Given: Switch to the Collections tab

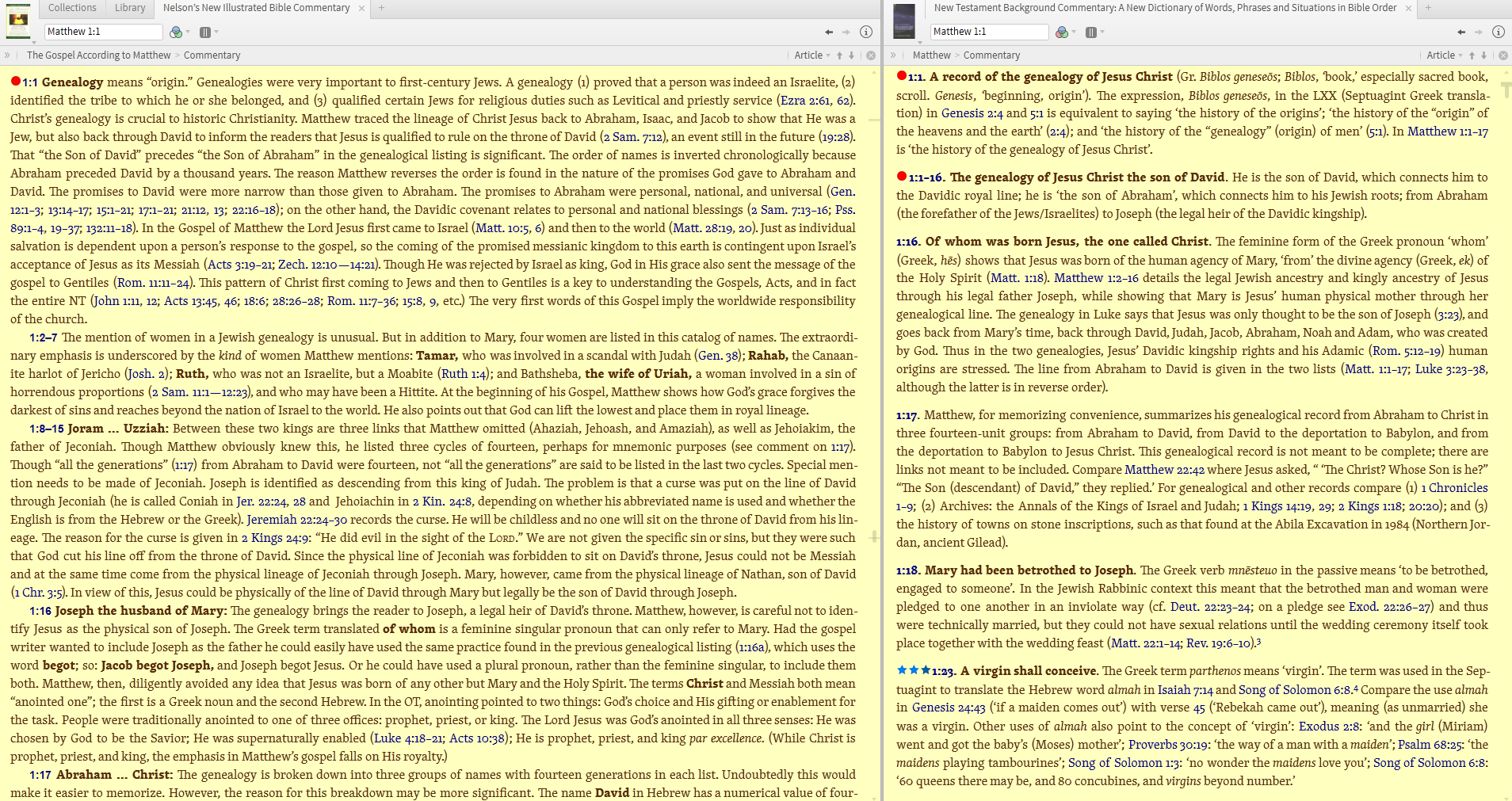Looking at the screenshot, I should (x=72, y=8).
